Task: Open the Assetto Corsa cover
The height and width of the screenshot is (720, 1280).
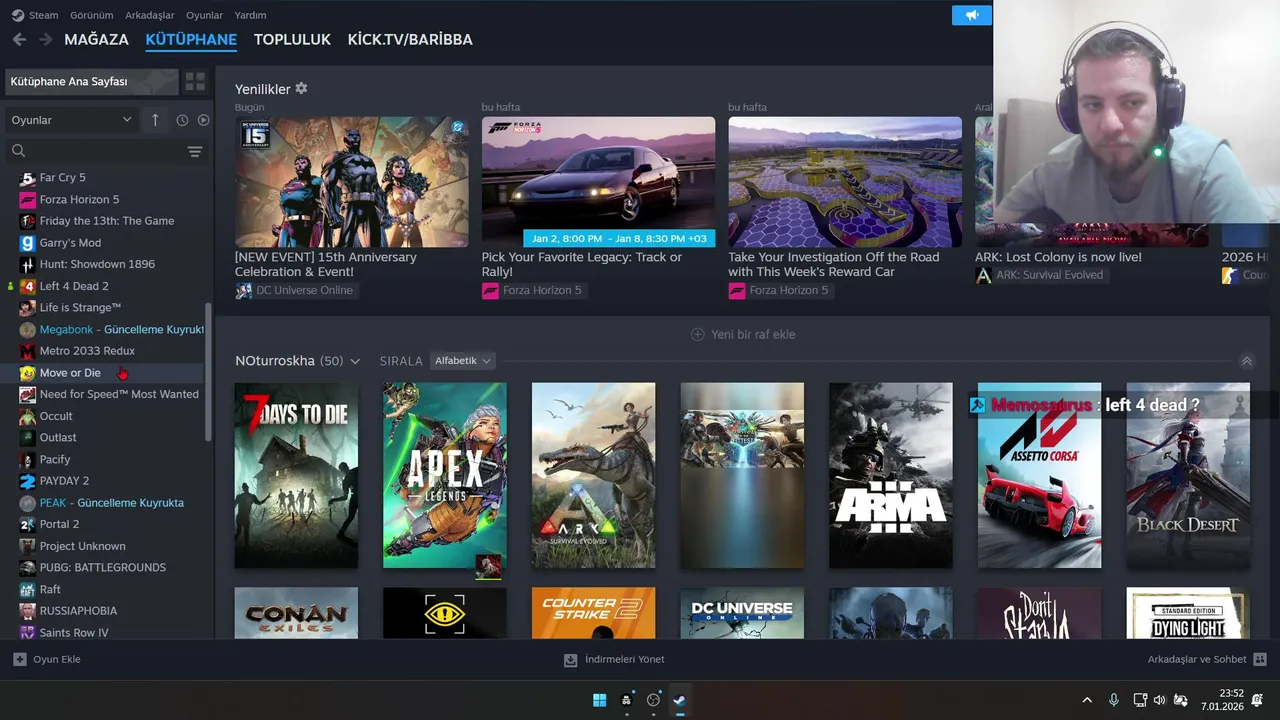Action: (1039, 475)
